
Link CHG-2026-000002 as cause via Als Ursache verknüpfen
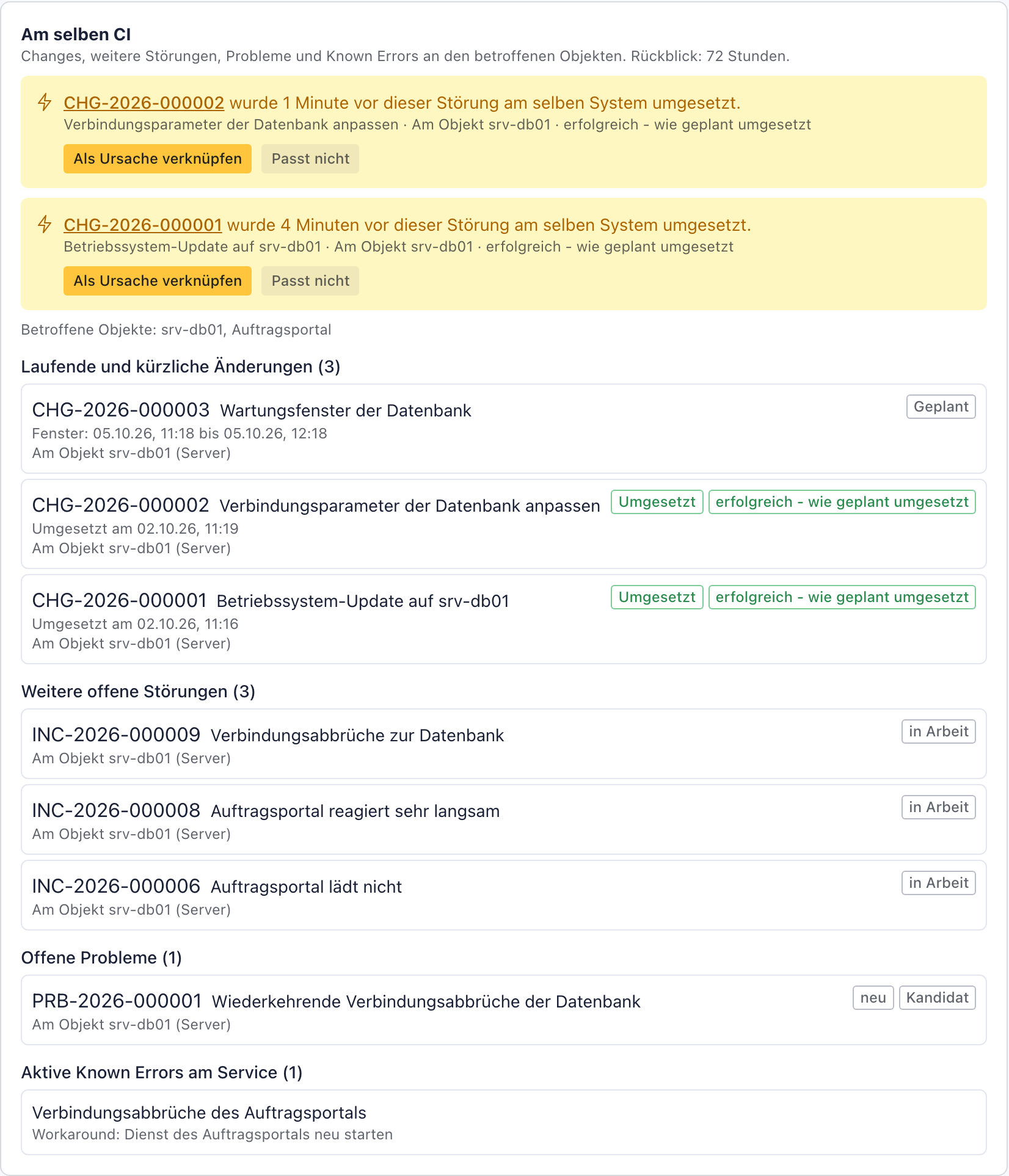click(x=158, y=159)
